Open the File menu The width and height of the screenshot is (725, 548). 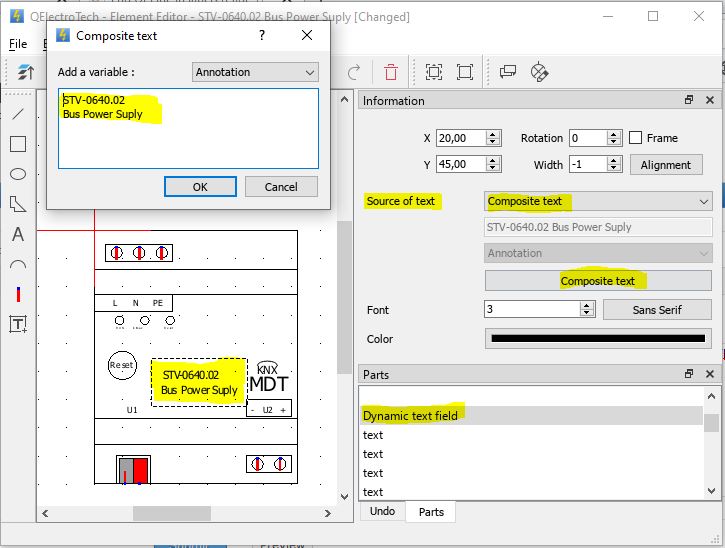(18, 44)
